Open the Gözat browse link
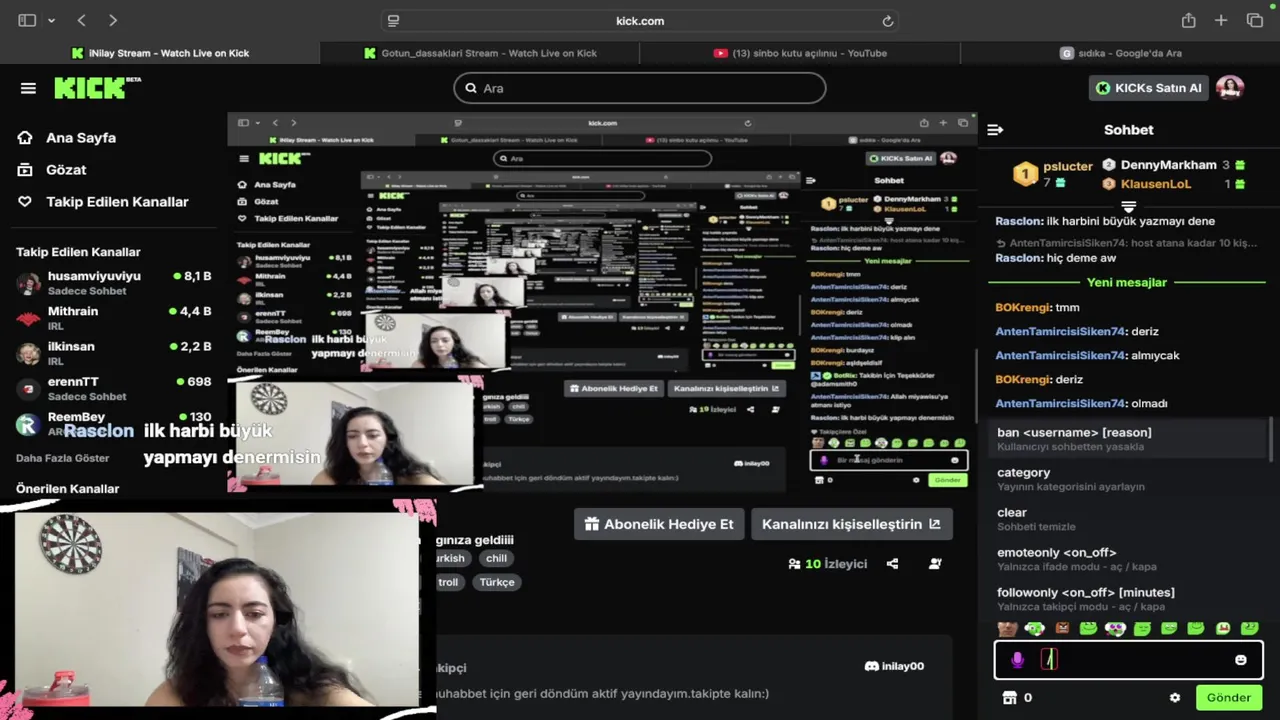 pyautogui.click(x=52, y=170)
